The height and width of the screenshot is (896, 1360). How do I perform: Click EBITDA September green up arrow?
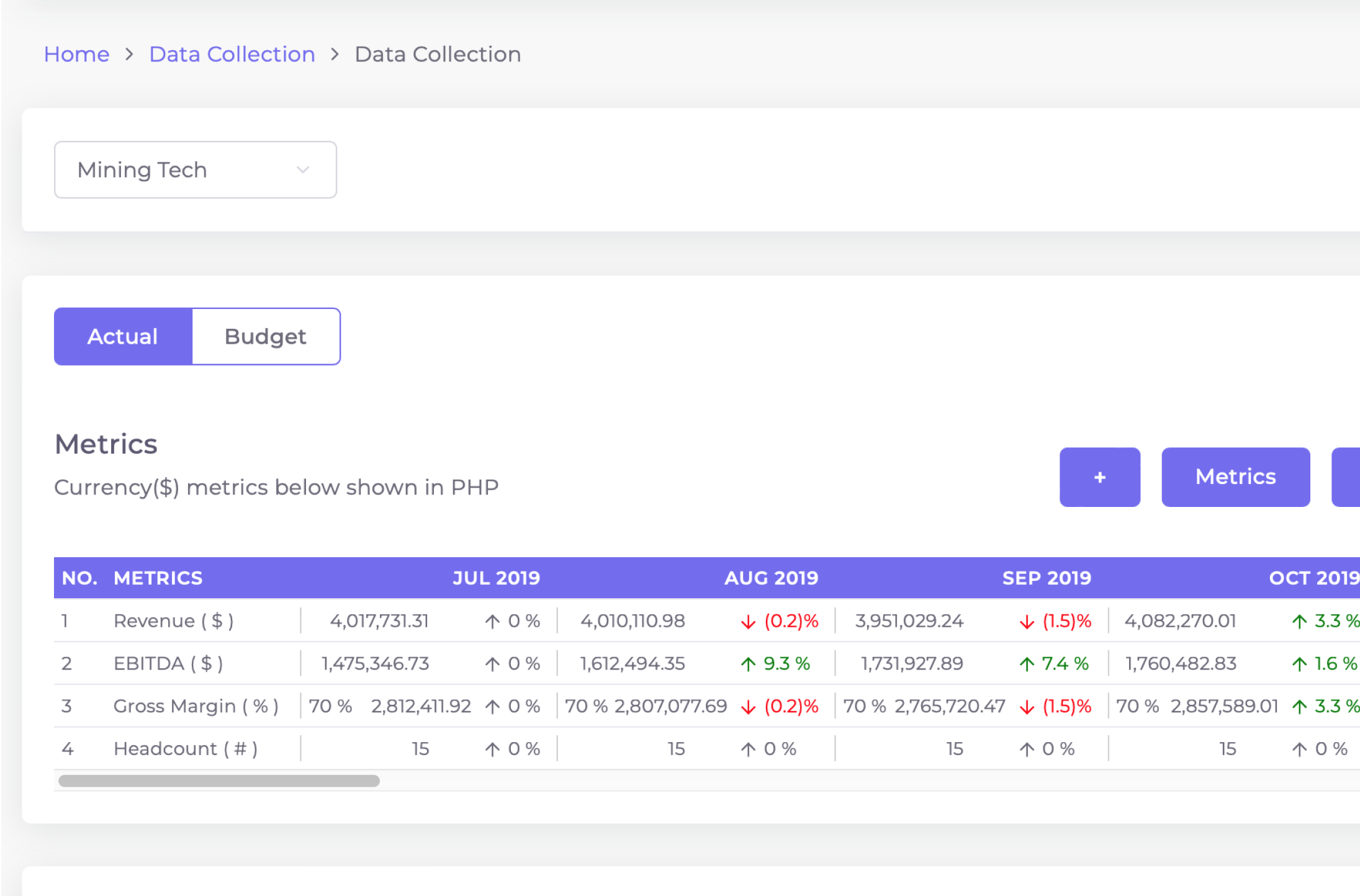1027,665
